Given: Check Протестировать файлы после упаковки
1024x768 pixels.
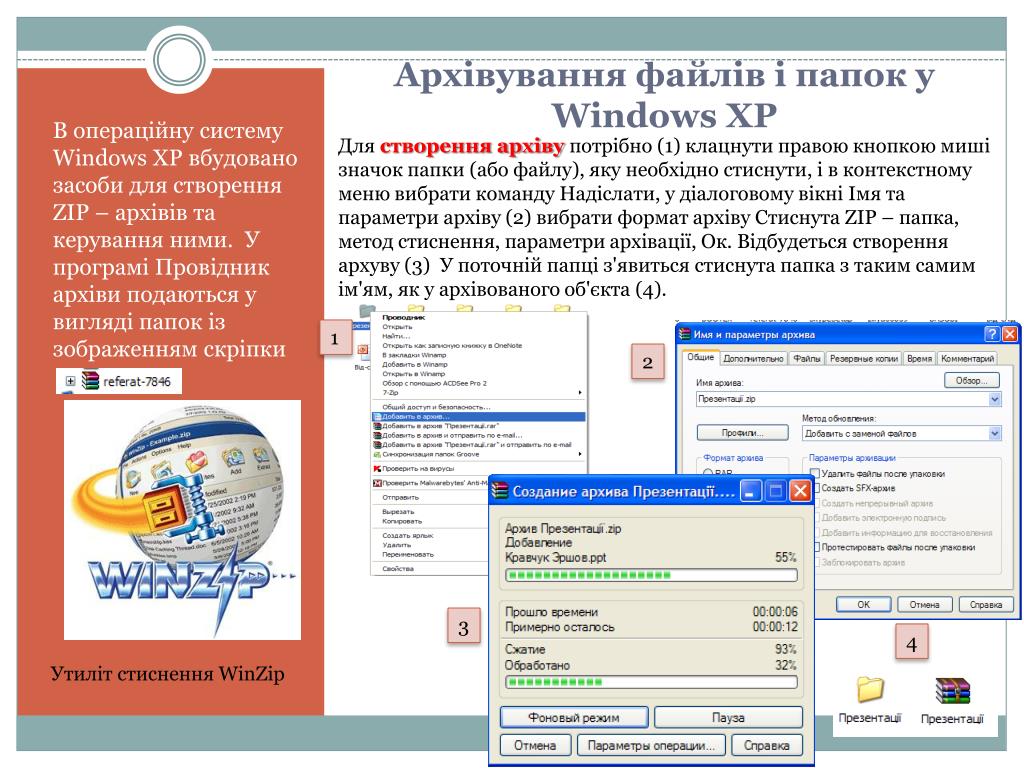Looking at the screenshot, I should pos(816,547).
